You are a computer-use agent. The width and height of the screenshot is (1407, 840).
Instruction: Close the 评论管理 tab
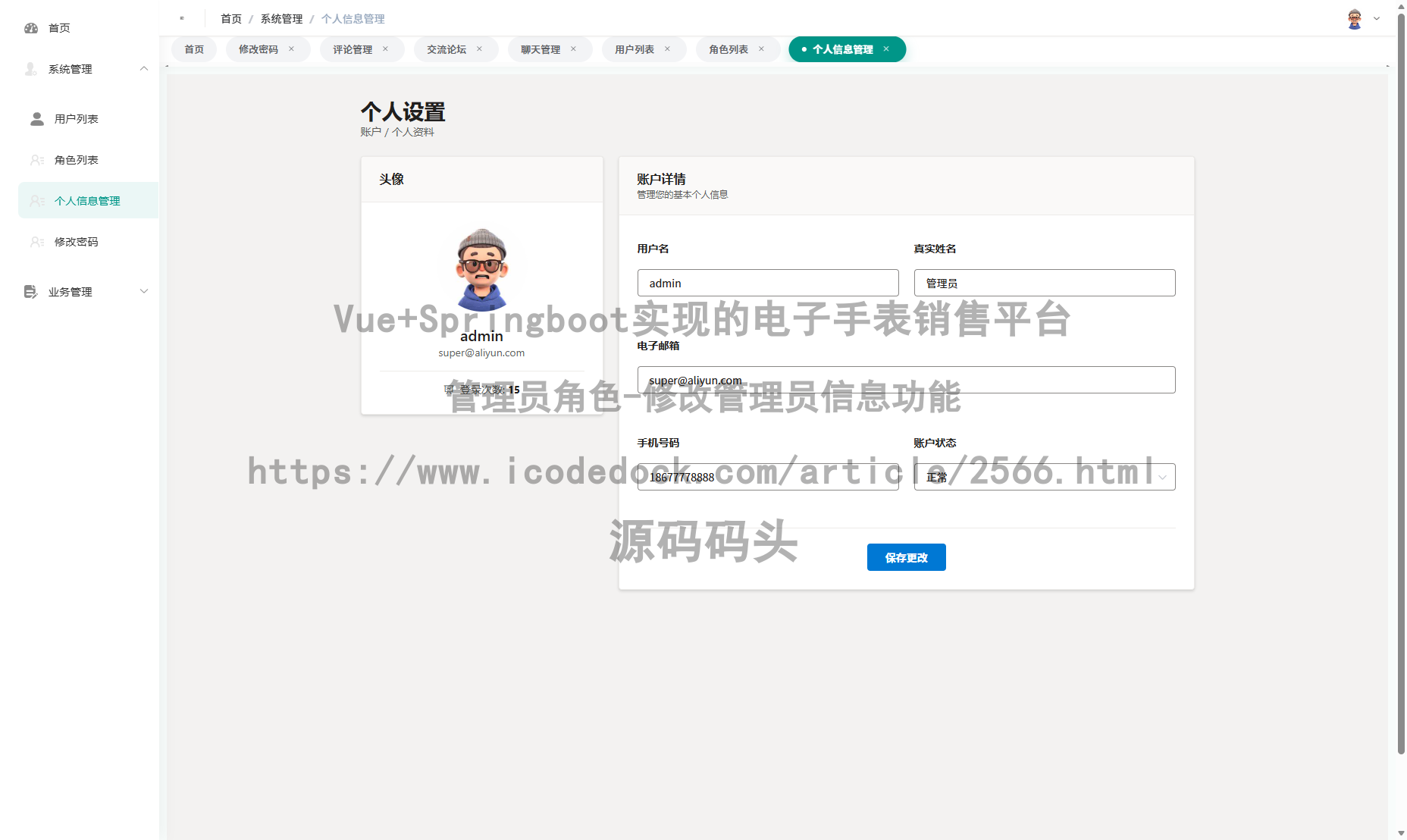click(386, 49)
